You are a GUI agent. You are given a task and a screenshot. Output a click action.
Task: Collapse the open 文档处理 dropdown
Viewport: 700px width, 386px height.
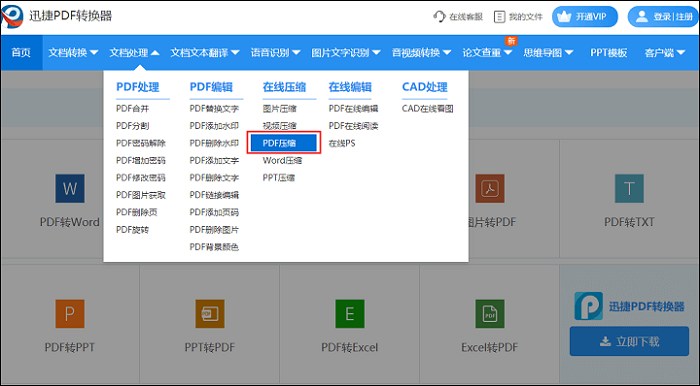pyautogui.click(x=134, y=53)
